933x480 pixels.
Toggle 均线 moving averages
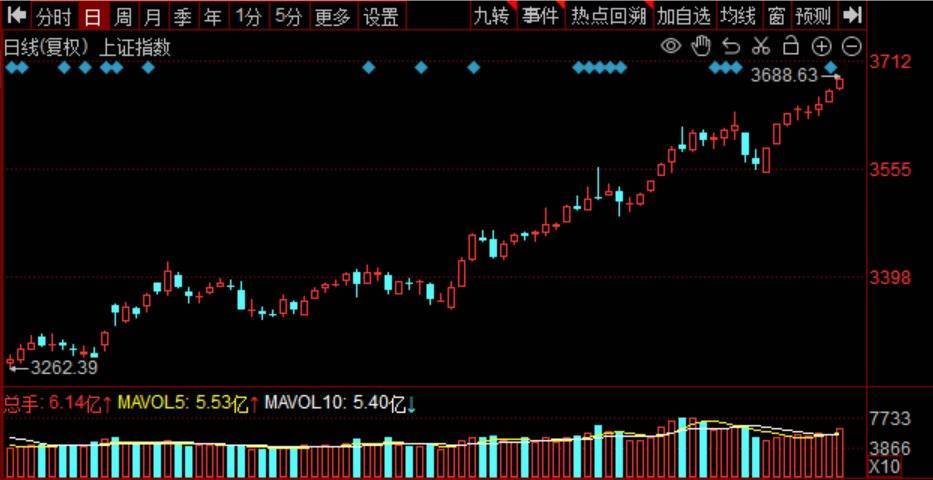(x=738, y=16)
